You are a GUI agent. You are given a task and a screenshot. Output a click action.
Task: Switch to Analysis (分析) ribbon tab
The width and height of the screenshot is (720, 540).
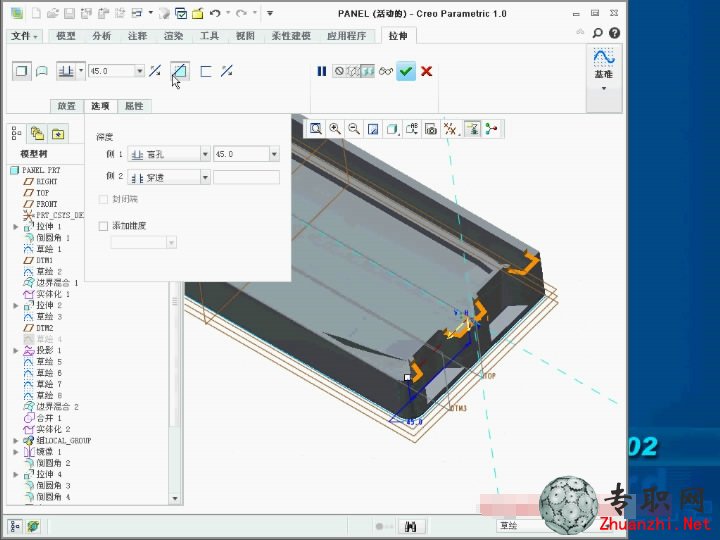tap(101, 36)
